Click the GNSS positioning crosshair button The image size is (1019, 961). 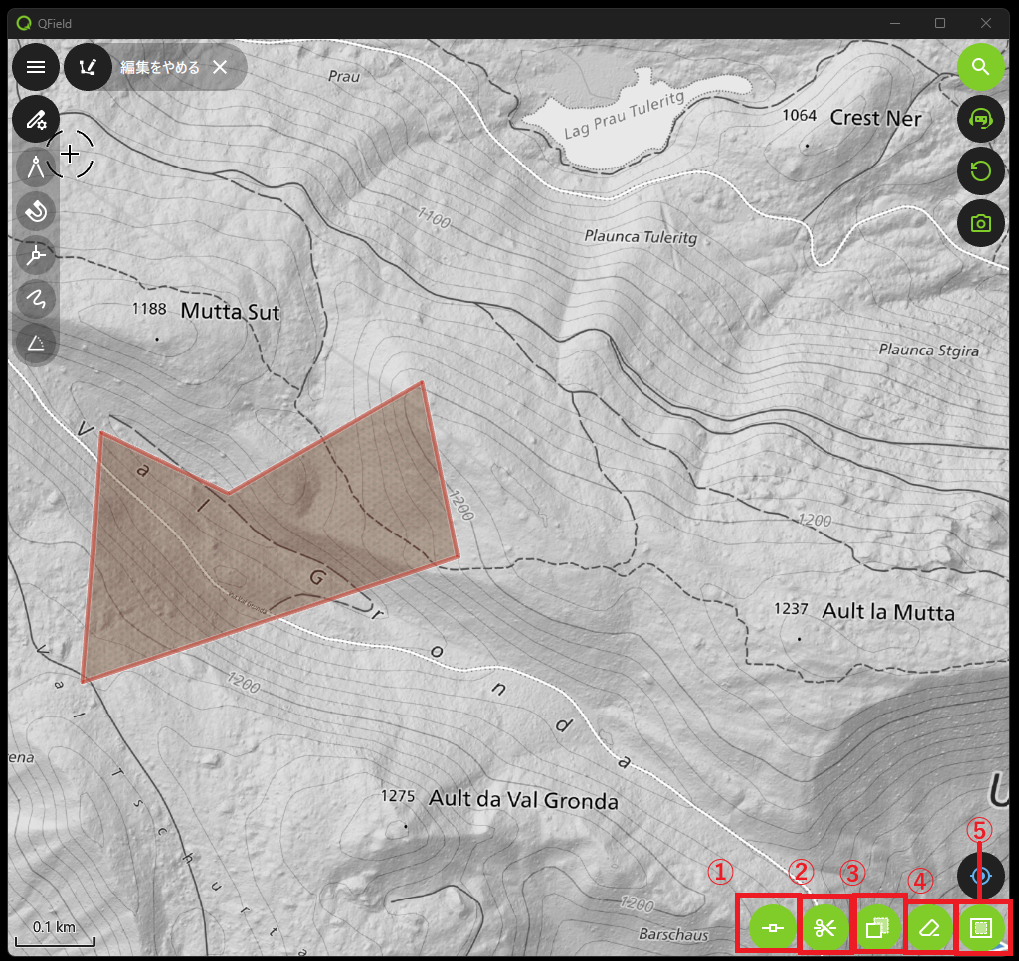point(981,876)
